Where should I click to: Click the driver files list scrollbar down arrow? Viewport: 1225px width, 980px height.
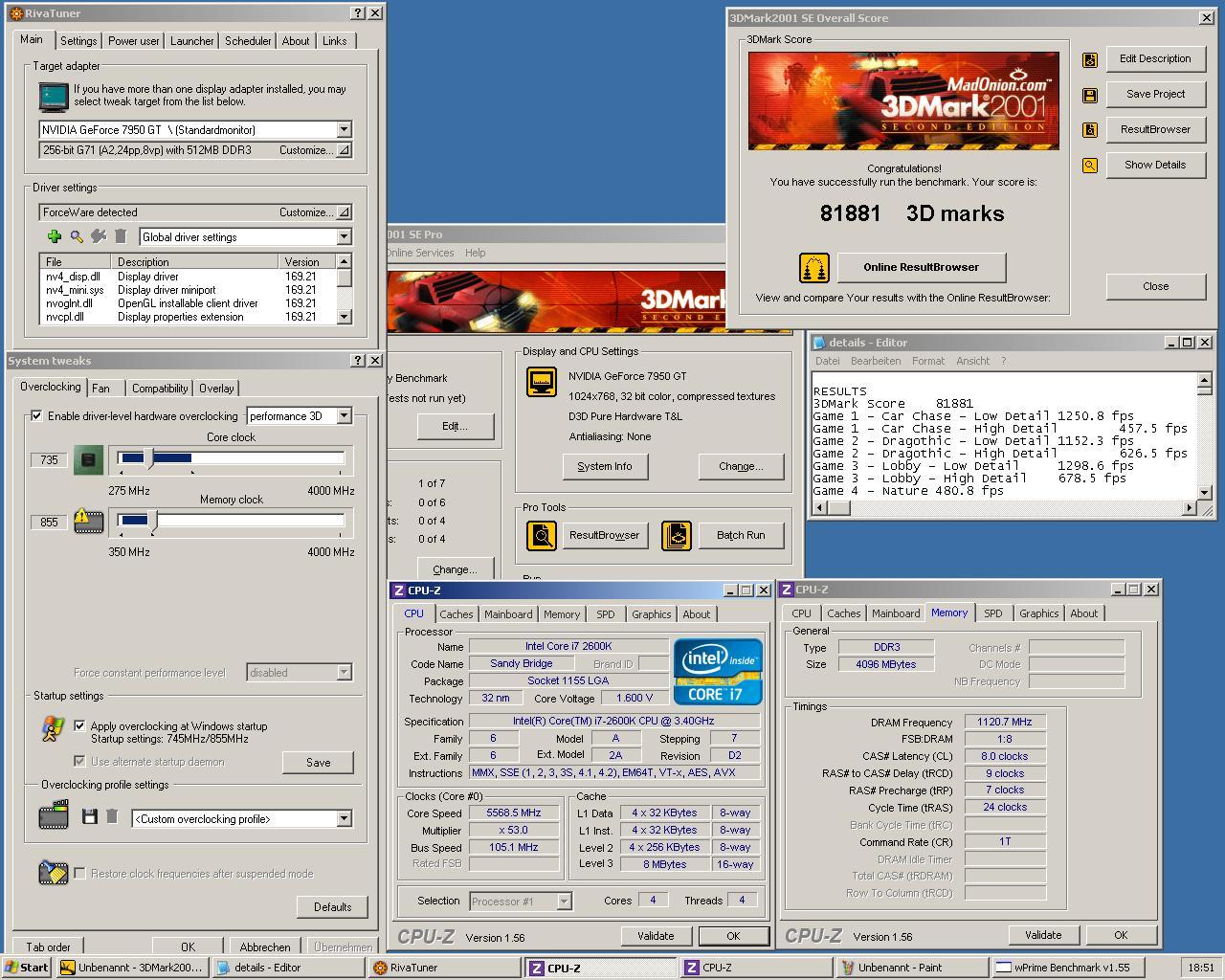tap(344, 316)
